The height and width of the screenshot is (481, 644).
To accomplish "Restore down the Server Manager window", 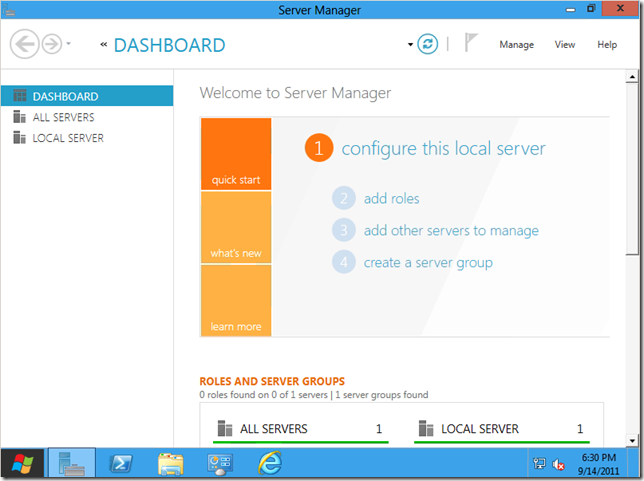I will click(x=591, y=9).
